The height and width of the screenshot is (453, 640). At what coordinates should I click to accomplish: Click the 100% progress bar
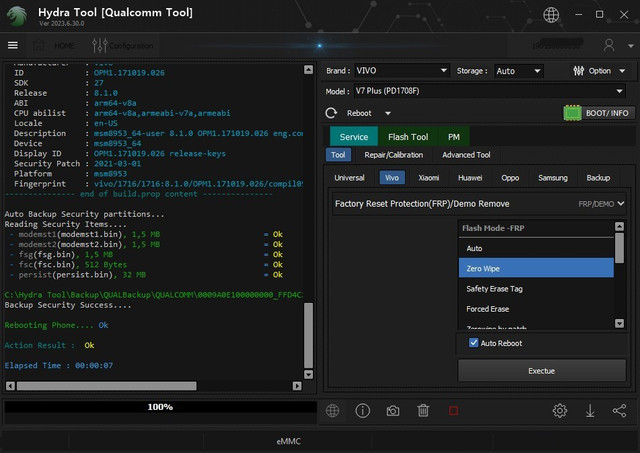click(160, 407)
